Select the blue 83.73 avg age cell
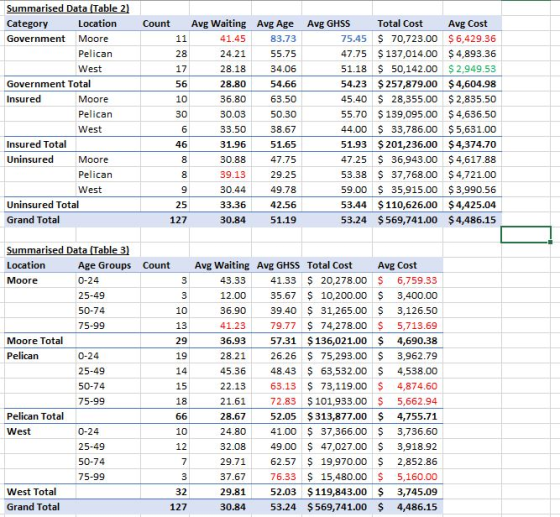Image resolution: width=560 pixels, height=517 pixels. tap(283, 39)
